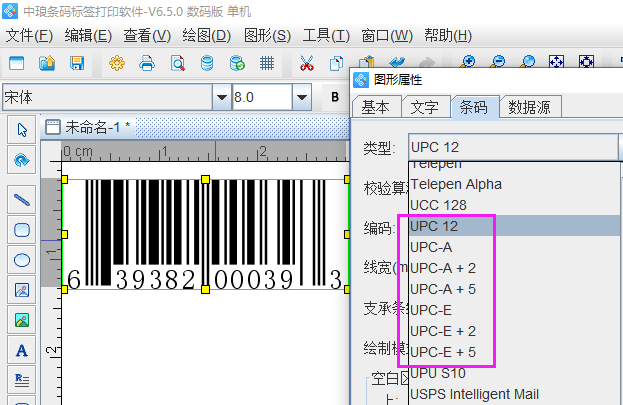Click the Zoom out magnifier icon

(497, 62)
